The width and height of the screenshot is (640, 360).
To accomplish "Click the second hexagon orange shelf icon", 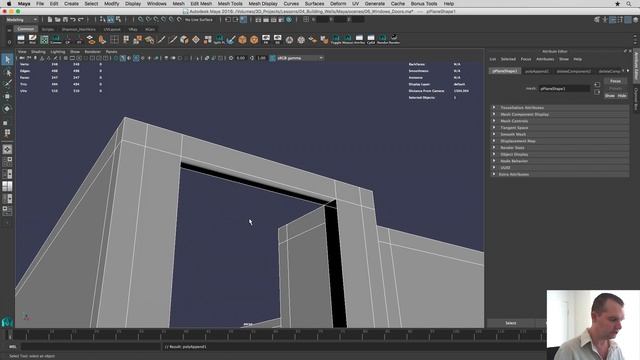I will pyautogui.click(x=254, y=40).
